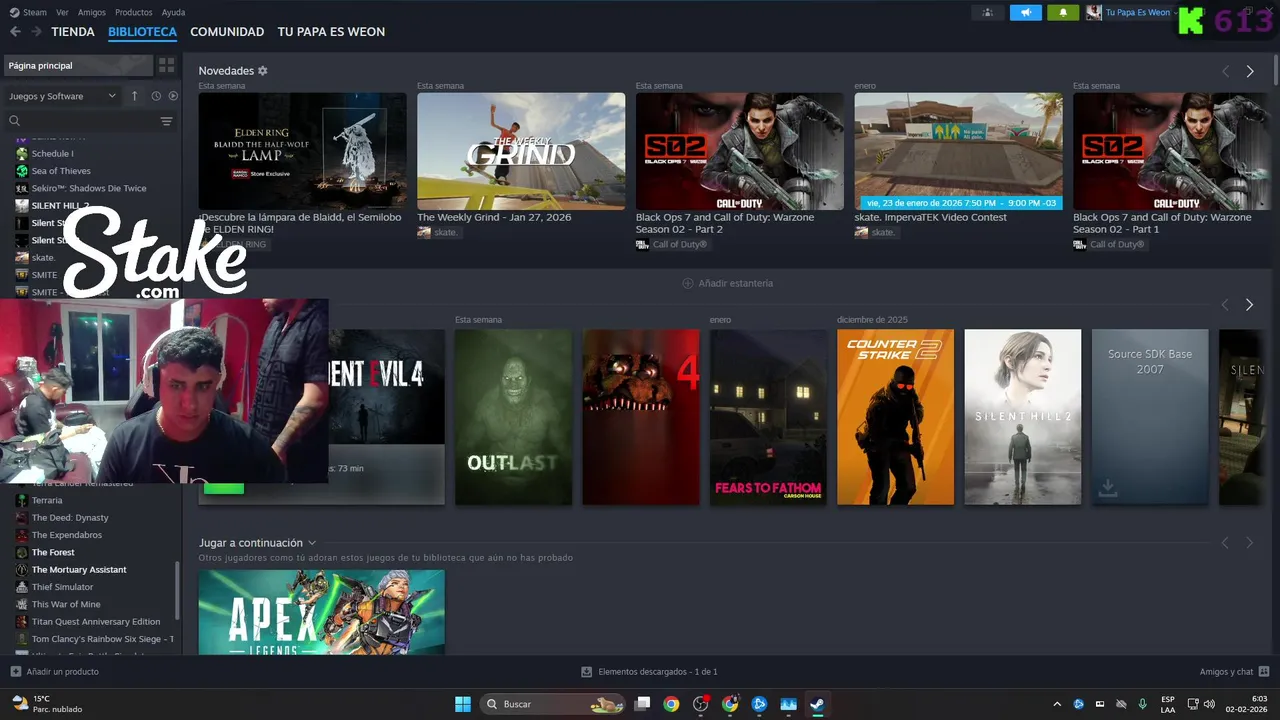
Task: Open the TU PAPA ES WEON profile tab
Action: [331, 32]
